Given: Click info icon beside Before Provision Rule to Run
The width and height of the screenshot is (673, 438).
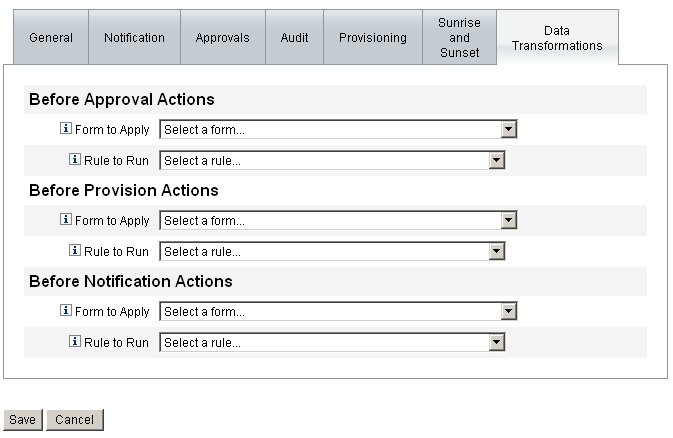Looking at the screenshot, I should pyautogui.click(x=75, y=251).
